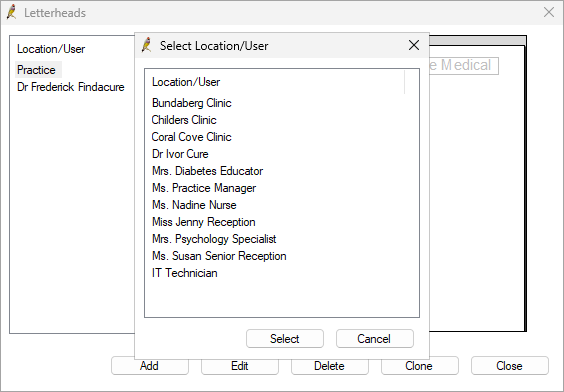This screenshot has height=392, width=564.
Task: Pick Ms. Nadine Nurse
Action: pyautogui.click(x=194, y=205)
